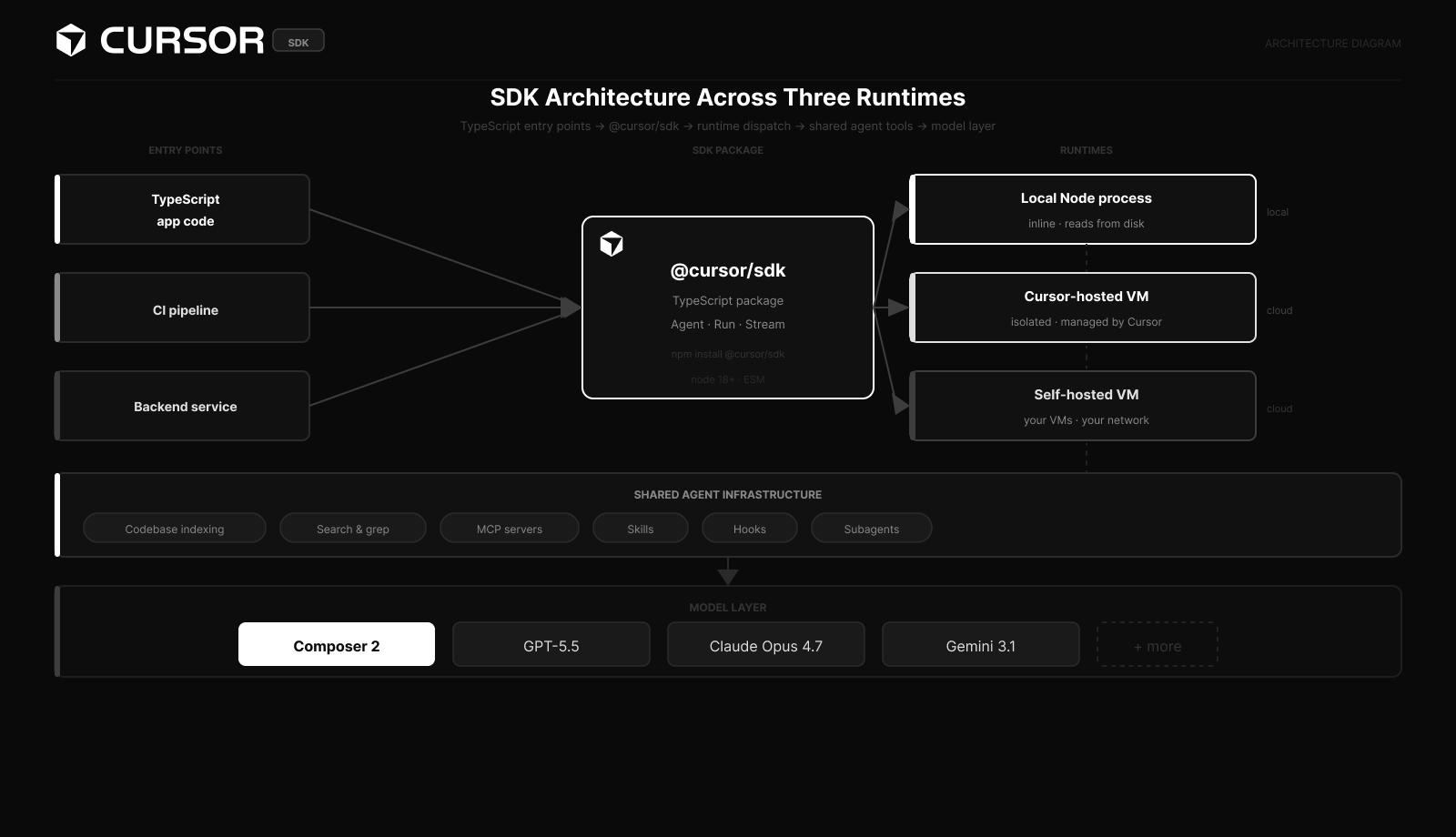Select the Gemini 3.1 model
The height and width of the screenshot is (837, 1456).
981,644
